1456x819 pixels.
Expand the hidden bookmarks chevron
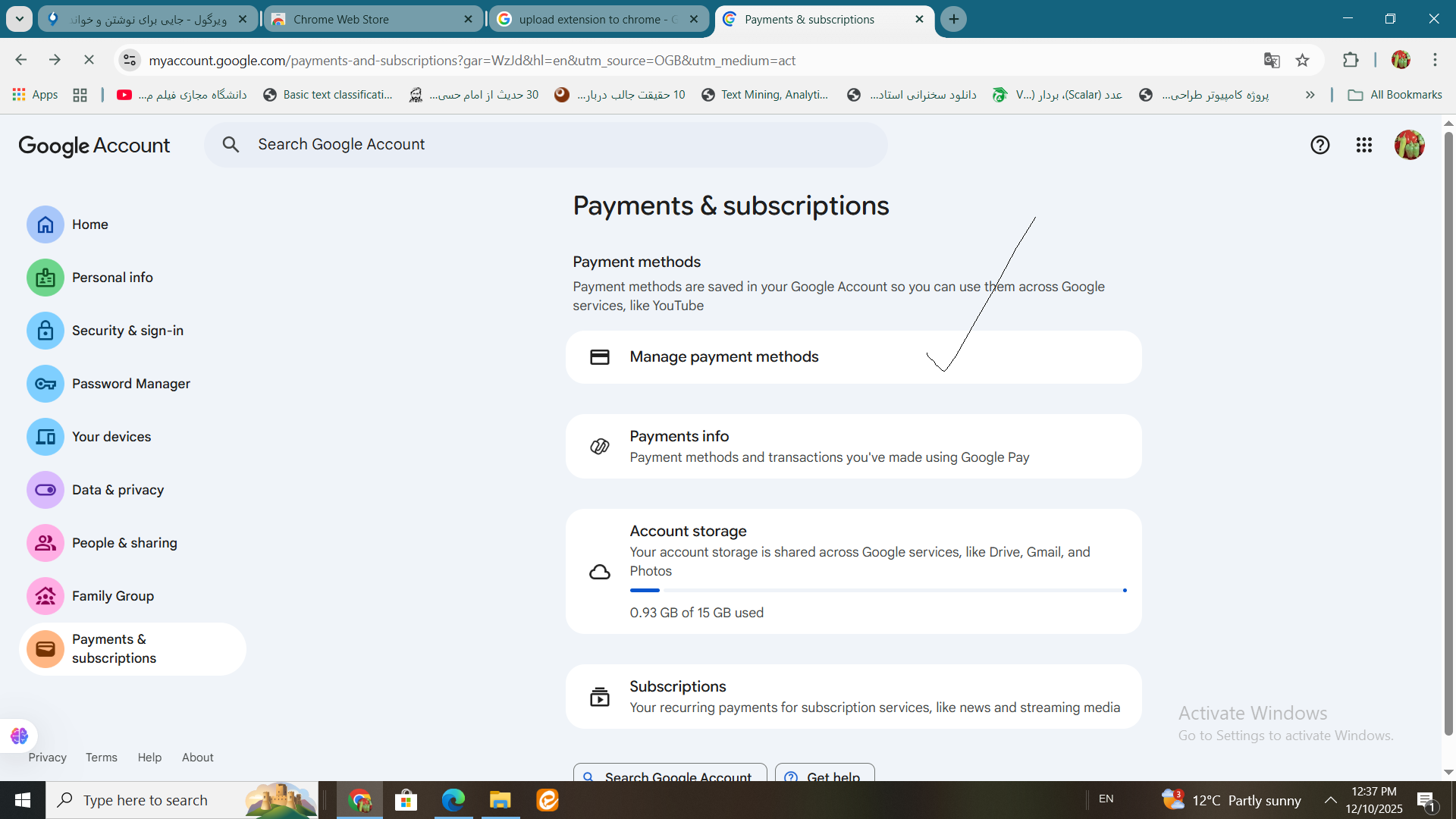pyautogui.click(x=1310, y=95)
